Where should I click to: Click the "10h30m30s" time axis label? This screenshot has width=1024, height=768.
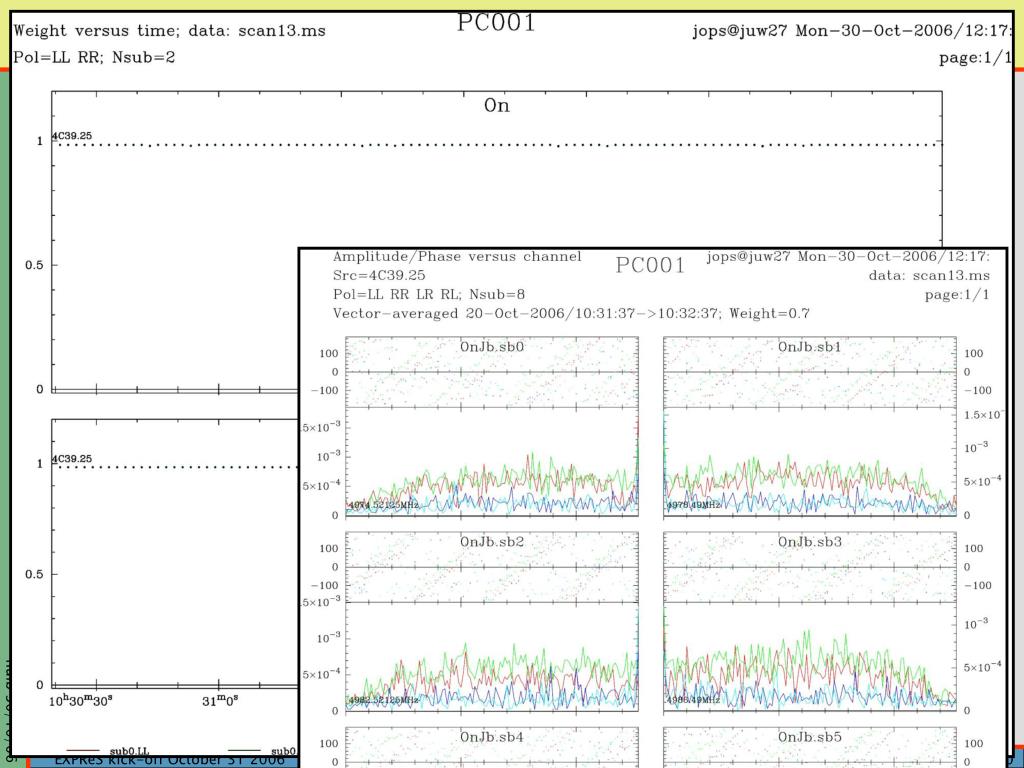click(81, 701)
